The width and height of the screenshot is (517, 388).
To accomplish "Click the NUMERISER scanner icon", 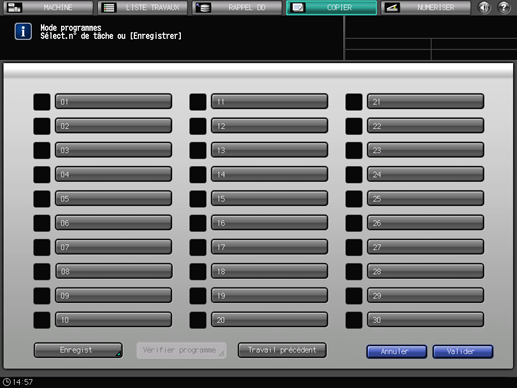I will [392, 7].
